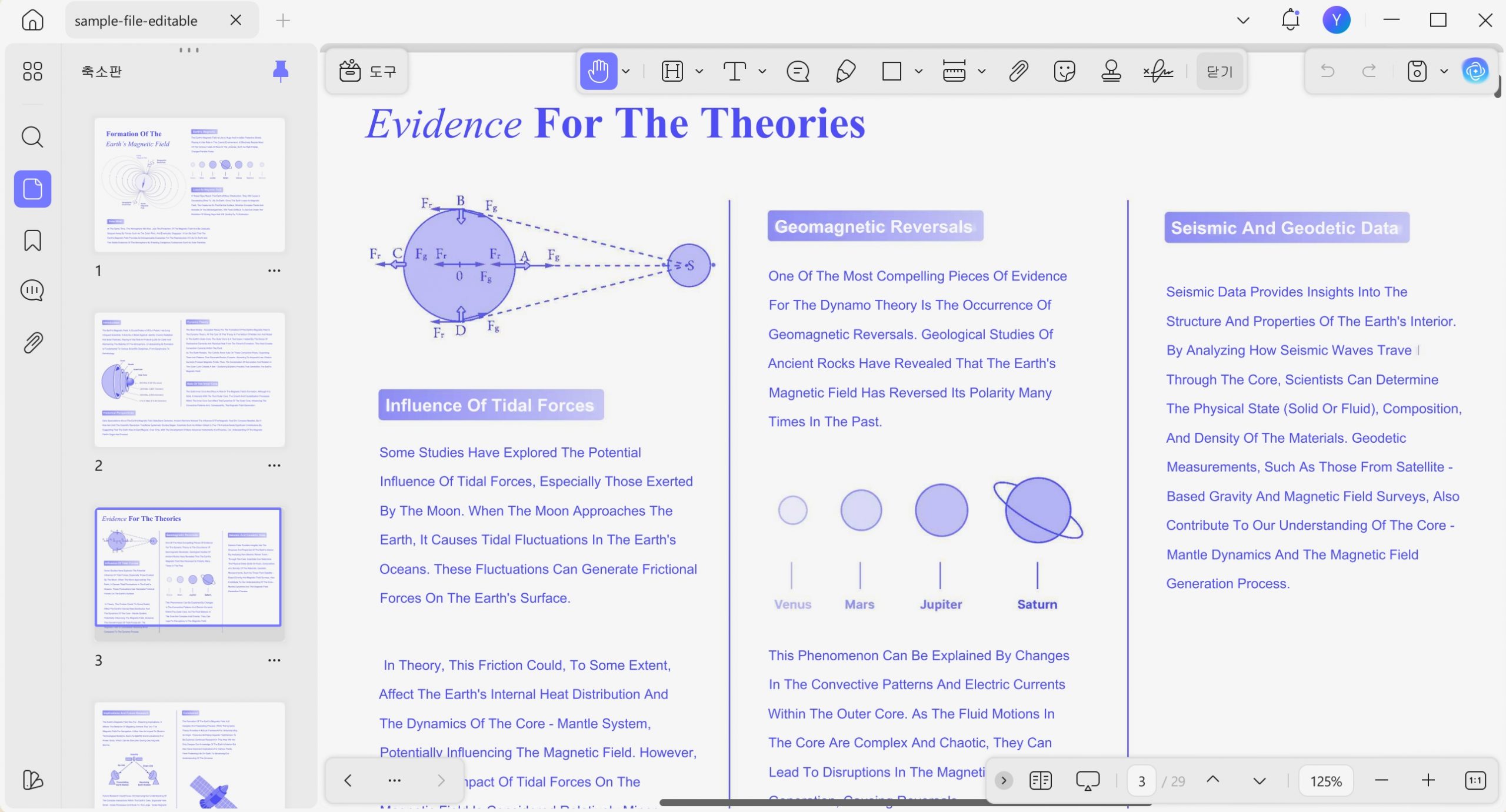Click the layers icon at sidebar bottom

32,780
